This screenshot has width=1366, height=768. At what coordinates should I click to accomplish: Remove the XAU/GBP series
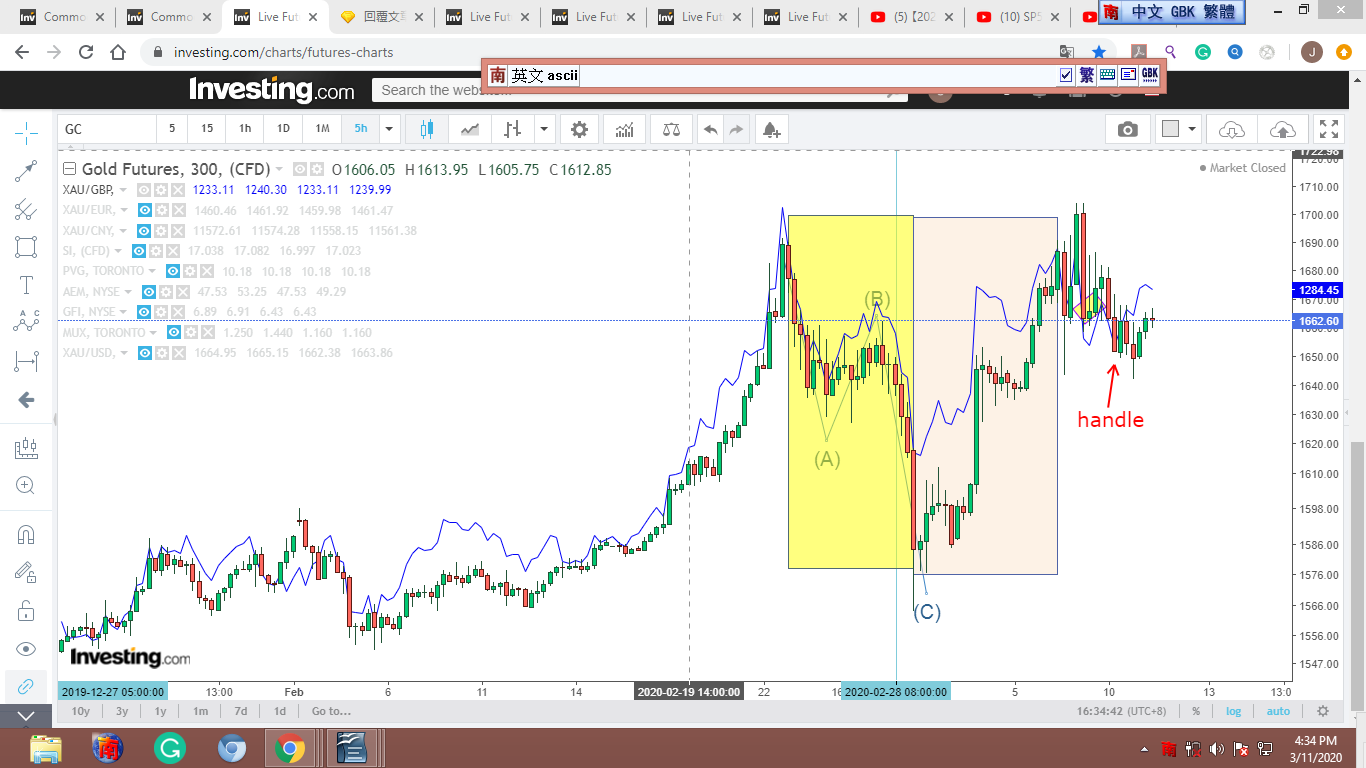pyautogui.click(x=178, y=190)
